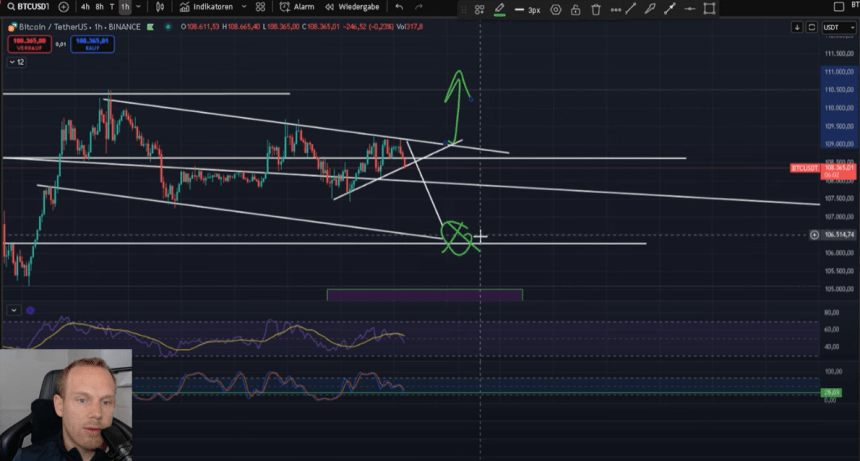
Task: Collapse the lower indicator pane chevron
Action: click(x=14, y=310)
